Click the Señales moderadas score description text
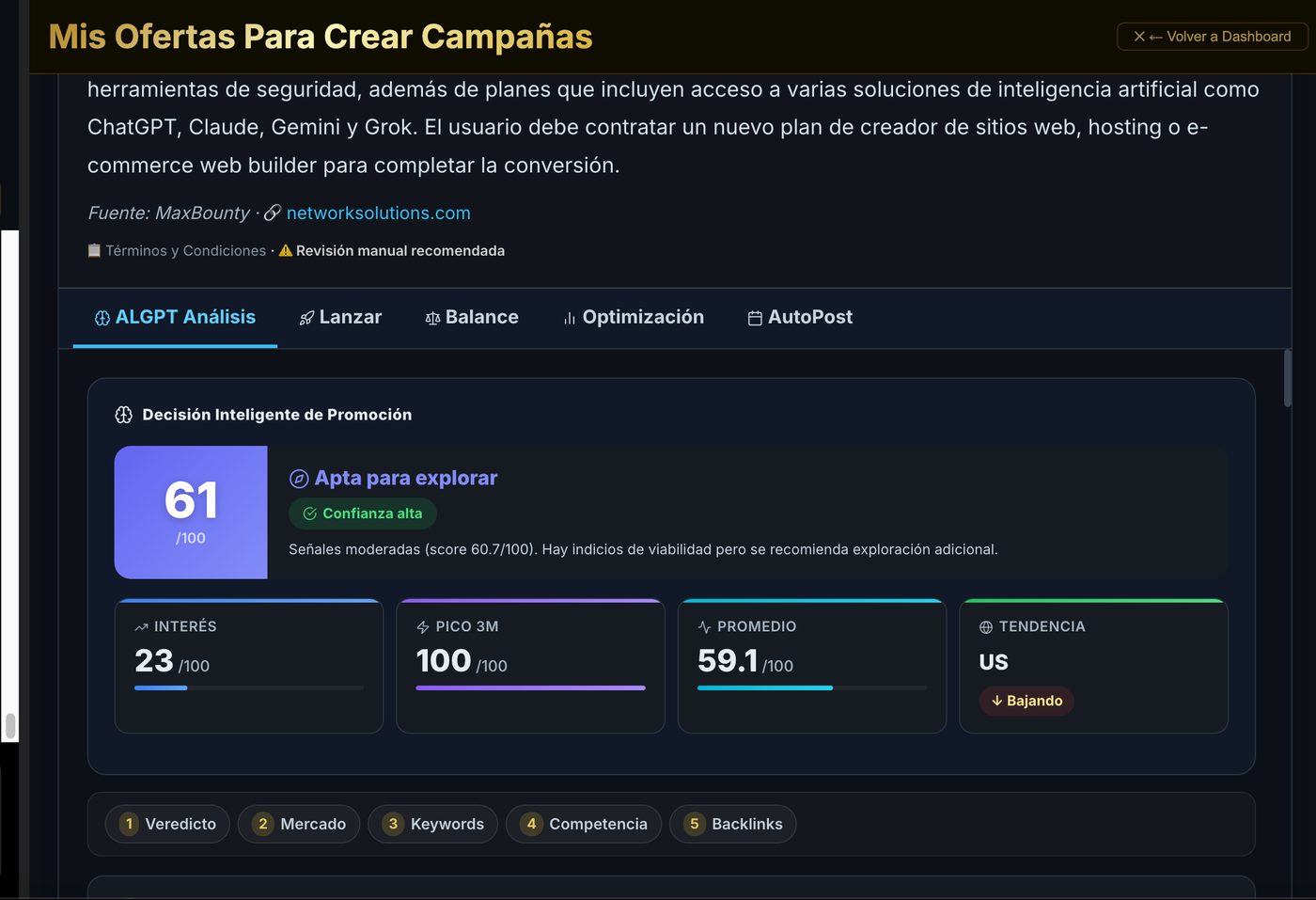The width and height of the screenshot is (1316, 900). [x=643, y=549]
